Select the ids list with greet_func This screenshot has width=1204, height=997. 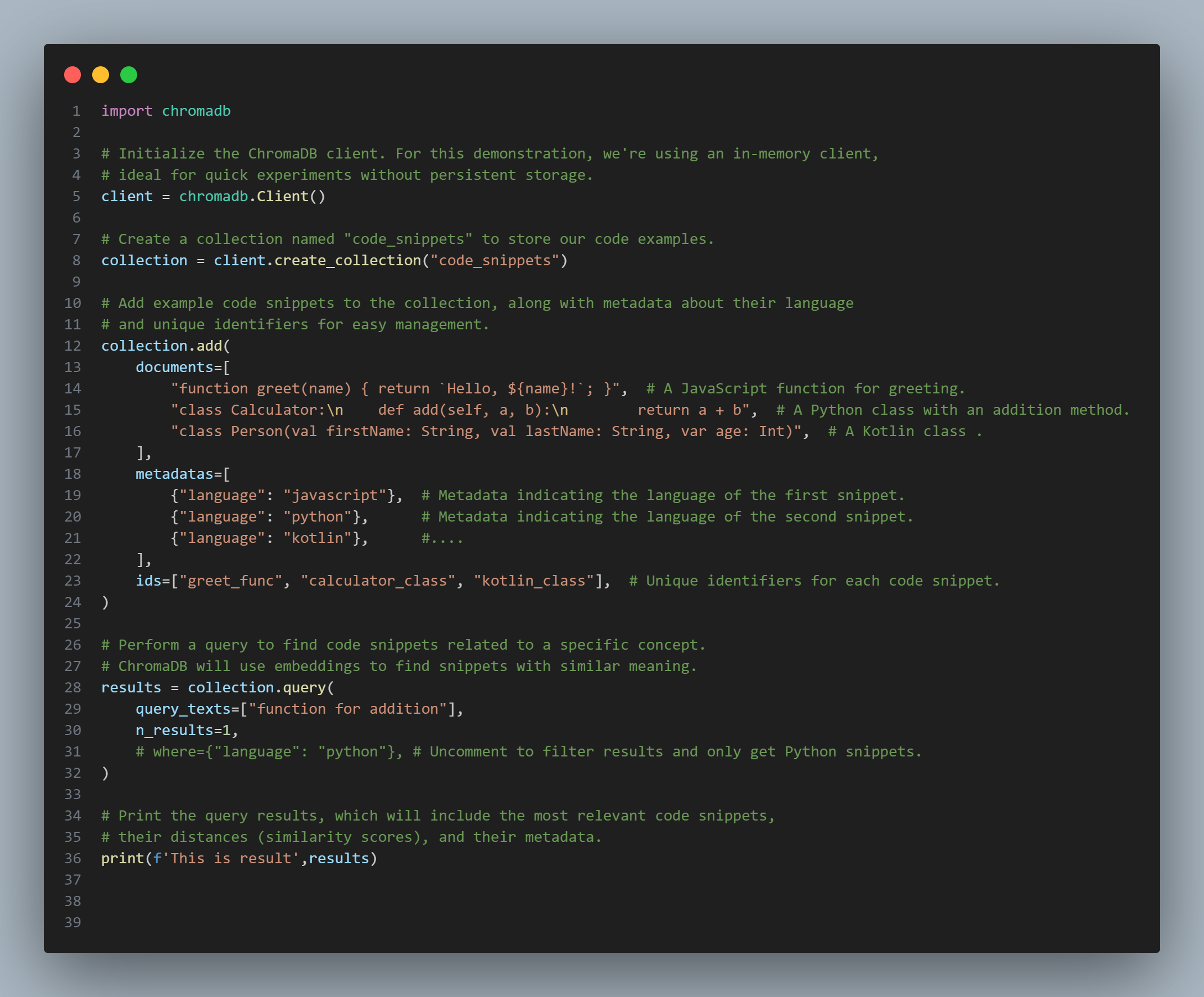pos(373,580)
